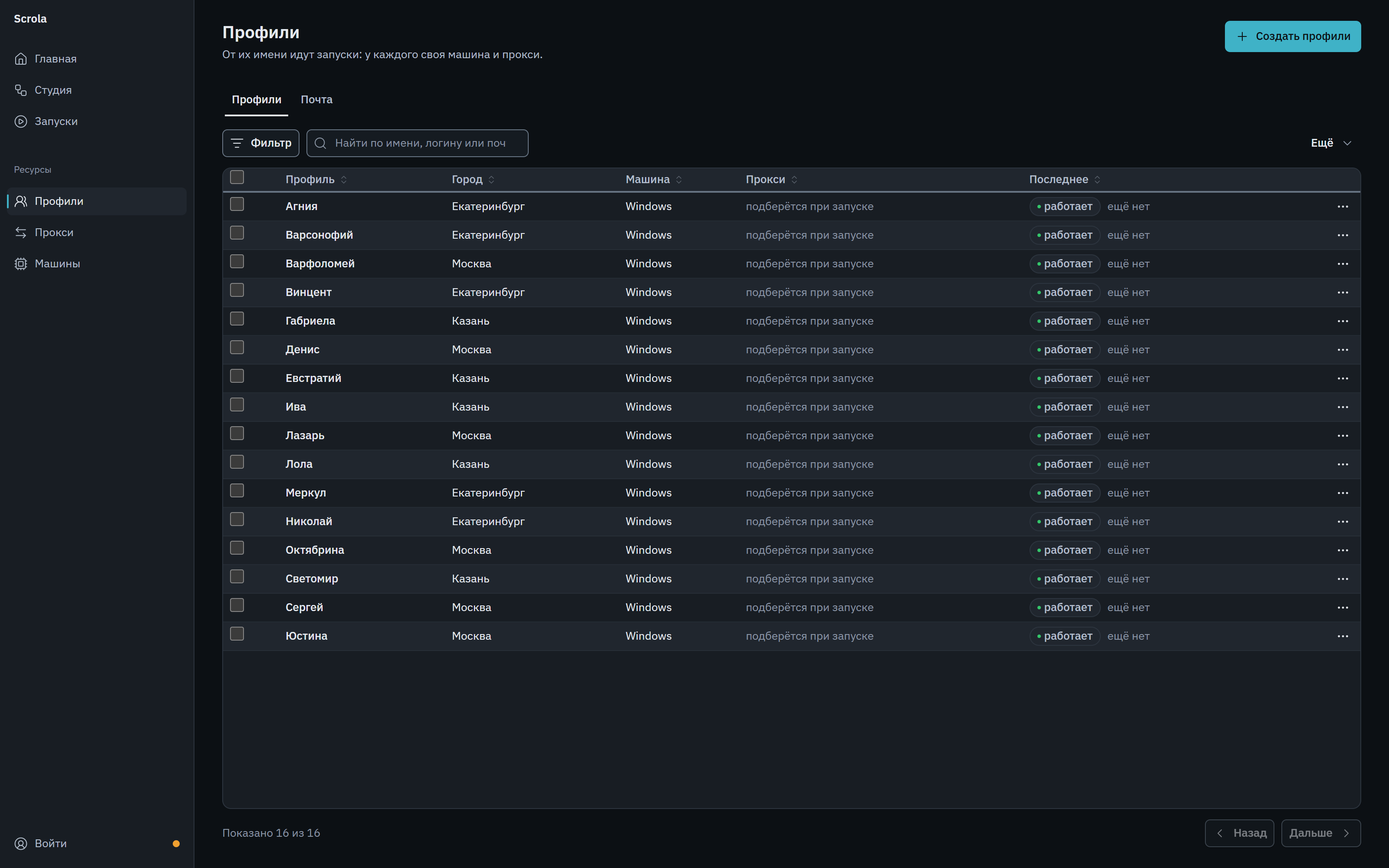This screenshot has height=868, width=1389.
Task: Click the Войти user icon
Action: [x=21, y=843]
